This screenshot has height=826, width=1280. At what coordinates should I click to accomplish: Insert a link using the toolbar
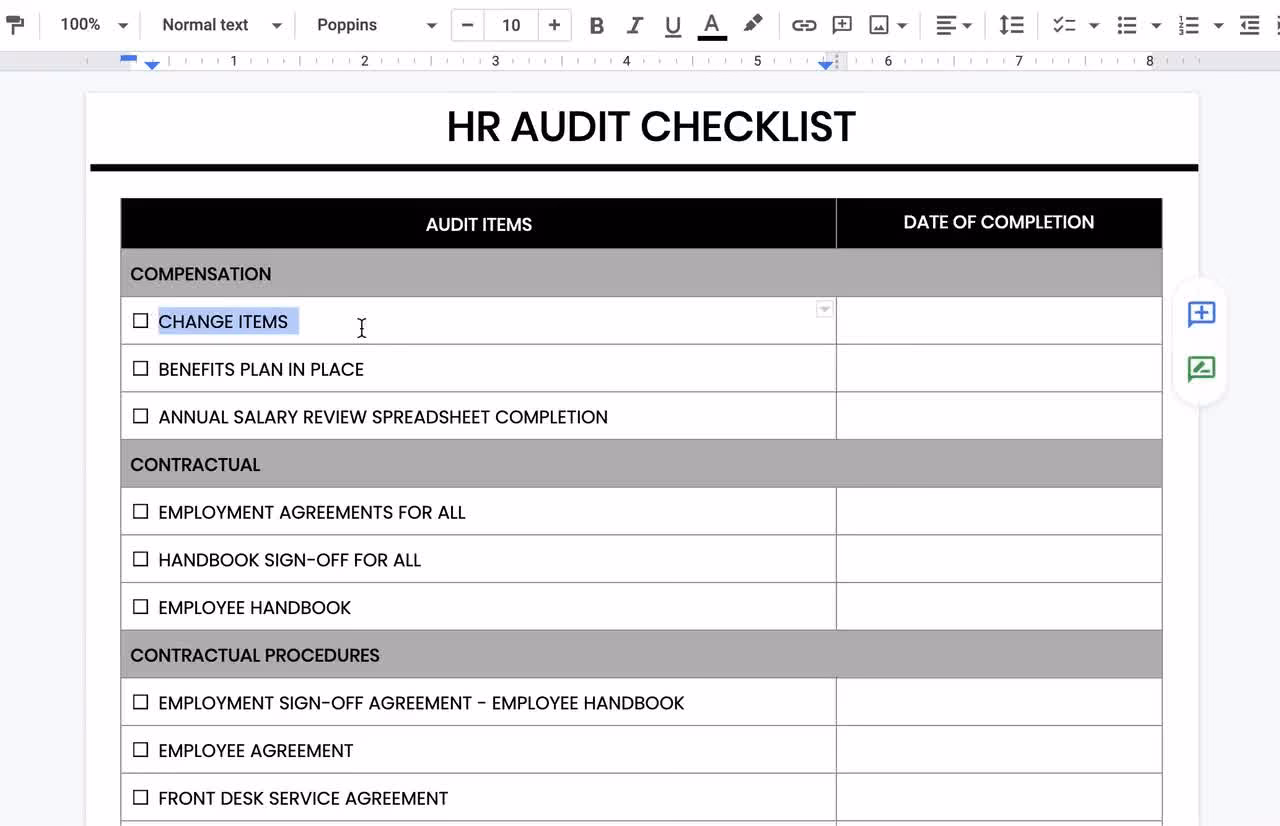(x=804, y=26)
